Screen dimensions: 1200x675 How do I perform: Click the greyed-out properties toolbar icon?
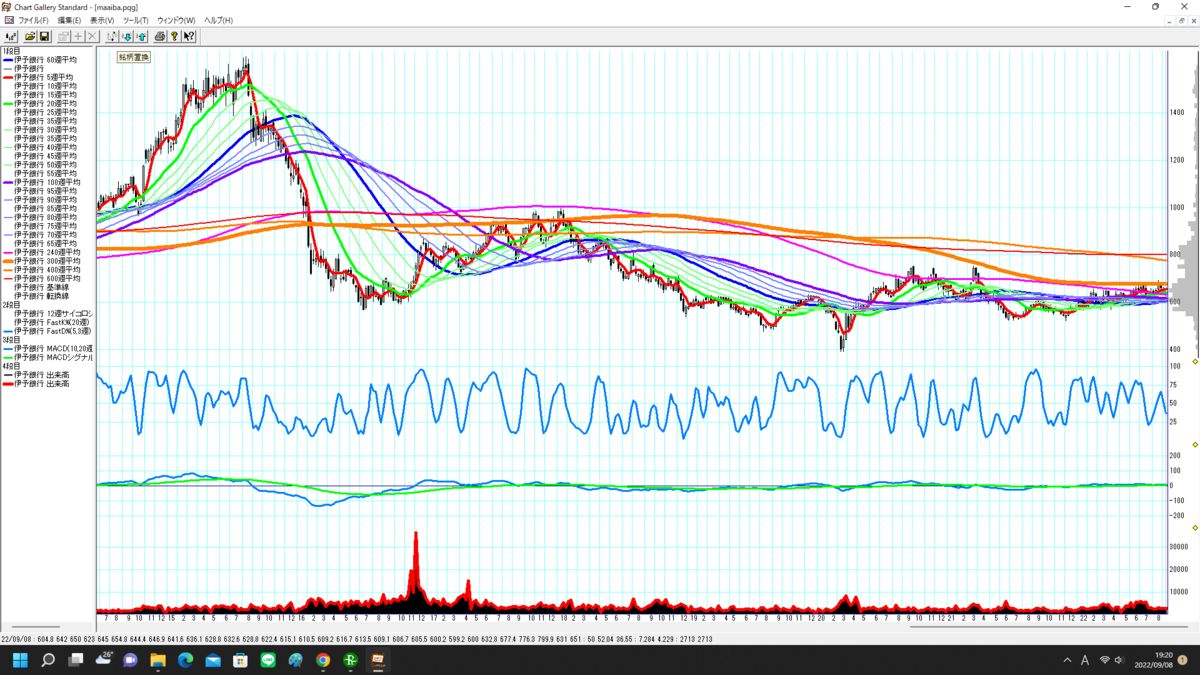pos(63,37)
